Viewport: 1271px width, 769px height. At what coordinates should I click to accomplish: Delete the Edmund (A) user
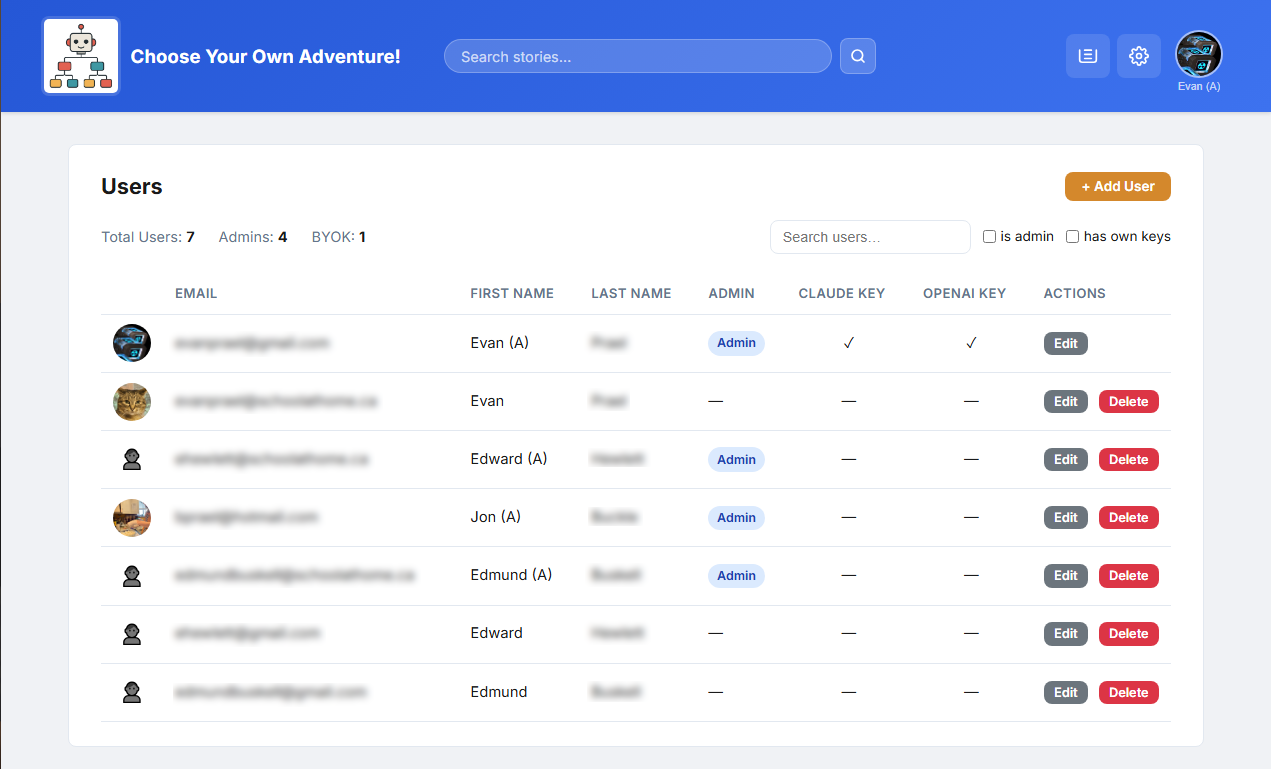1129,575
